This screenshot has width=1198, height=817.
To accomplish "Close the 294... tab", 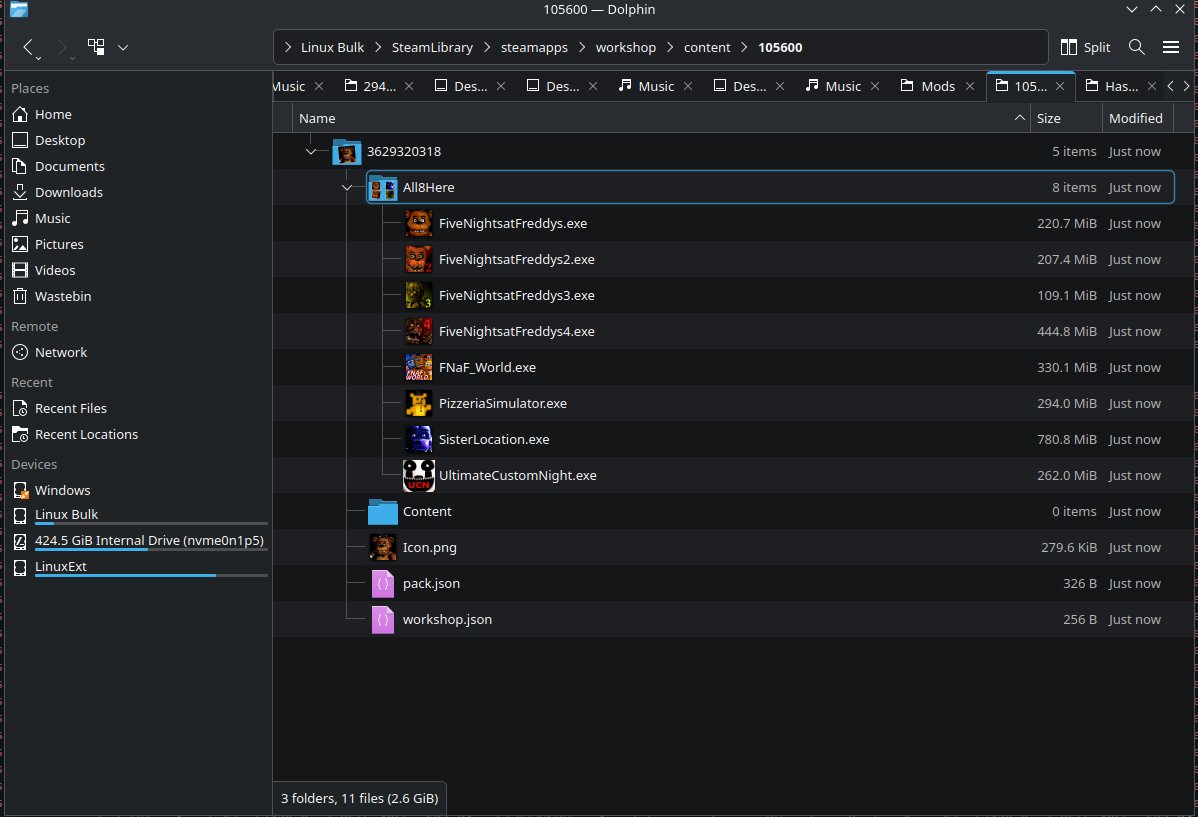I will point(409,86).
